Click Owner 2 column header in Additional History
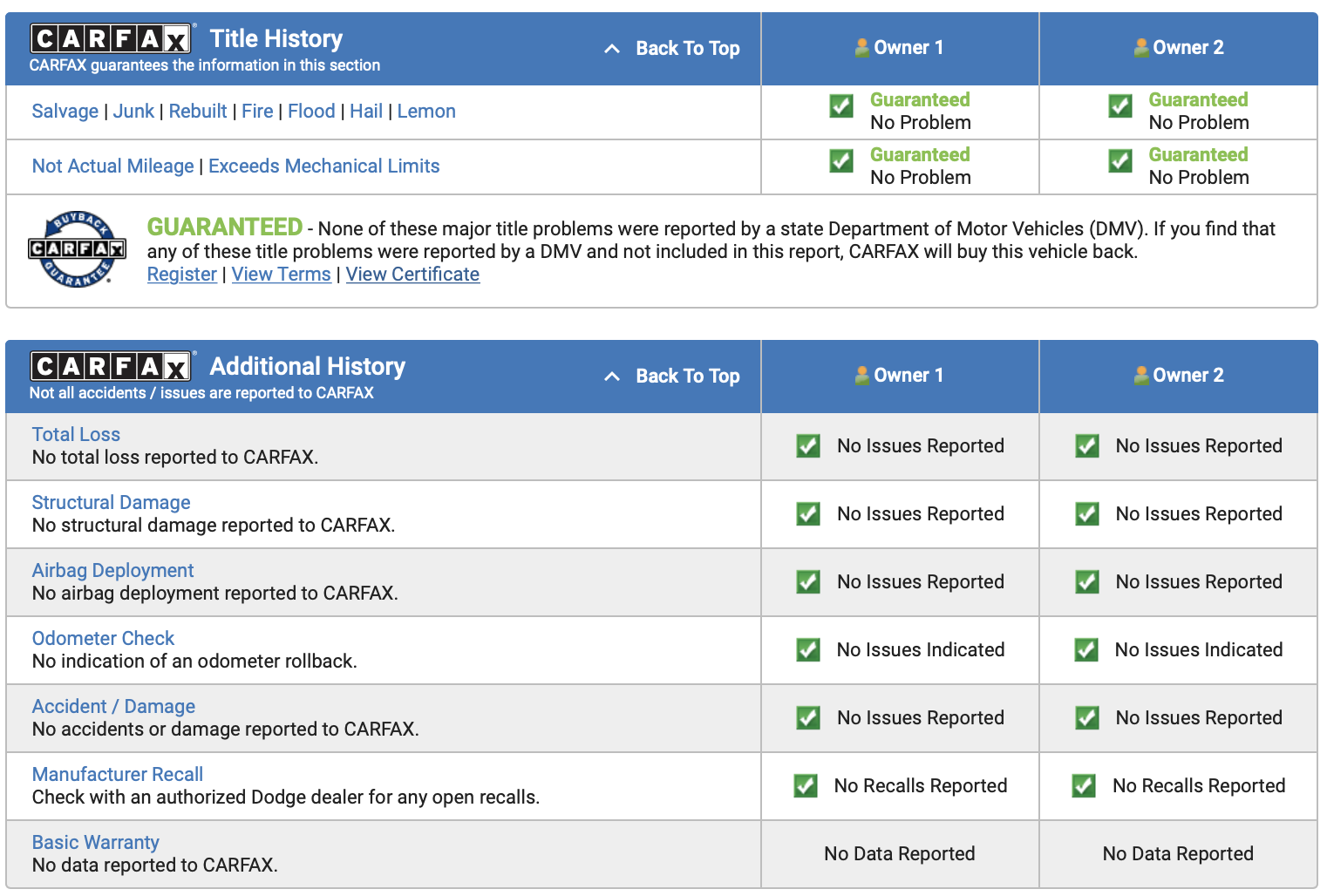Image resolution: width=1327 pixels, height=896 pixels. click(x=1179, y=376)
